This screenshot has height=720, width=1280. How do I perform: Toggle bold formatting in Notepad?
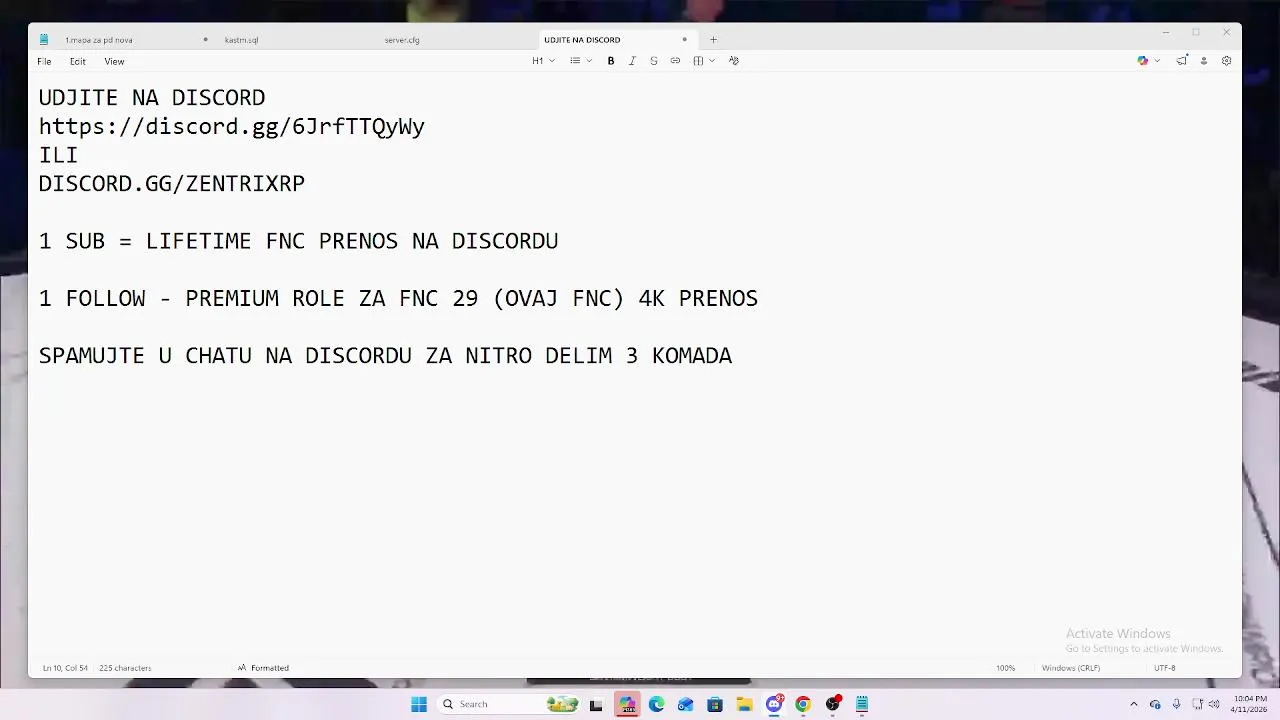coord(611,61)
